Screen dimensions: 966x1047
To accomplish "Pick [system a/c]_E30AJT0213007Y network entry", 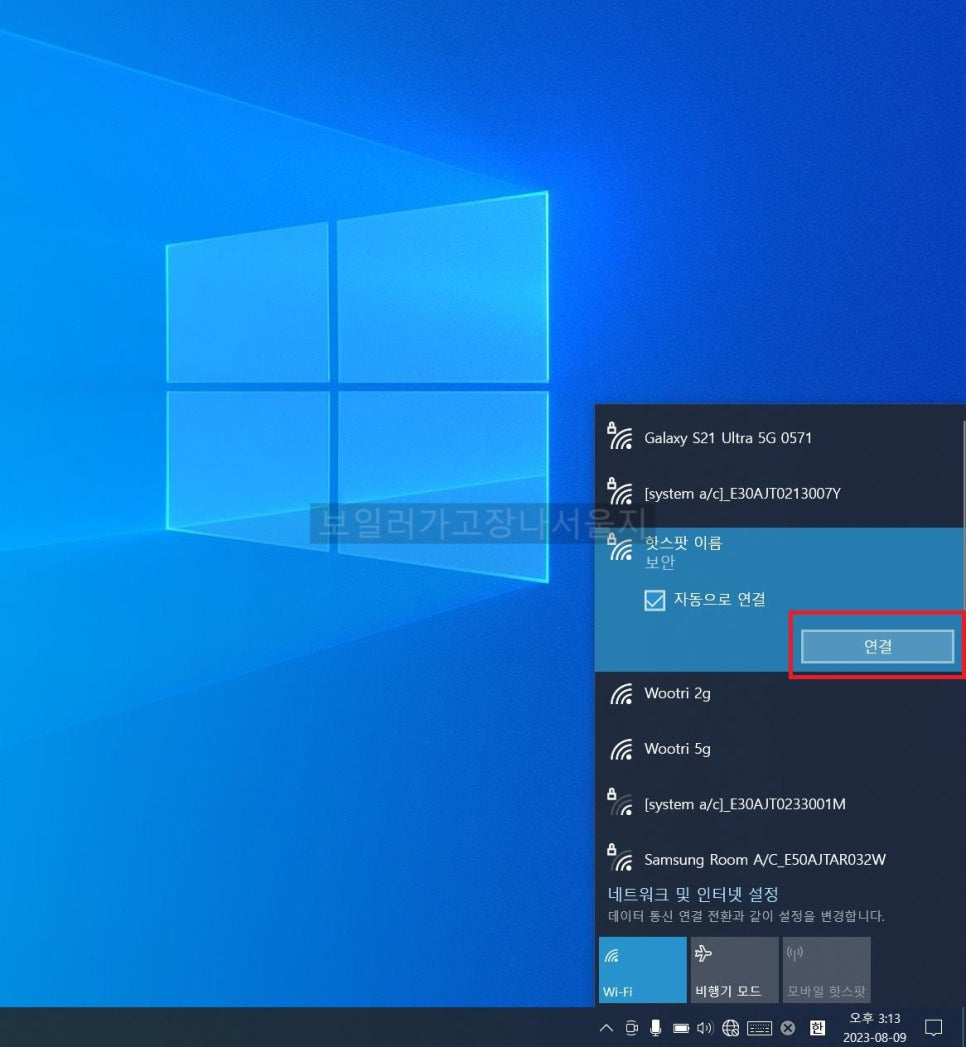I will [779, 493].
